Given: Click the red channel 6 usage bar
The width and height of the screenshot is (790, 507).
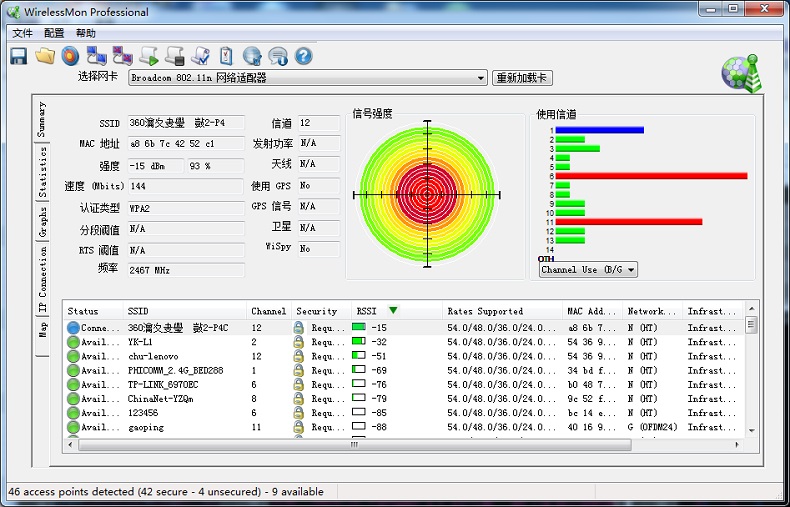Looking at the screenshot, I should 650,176.
